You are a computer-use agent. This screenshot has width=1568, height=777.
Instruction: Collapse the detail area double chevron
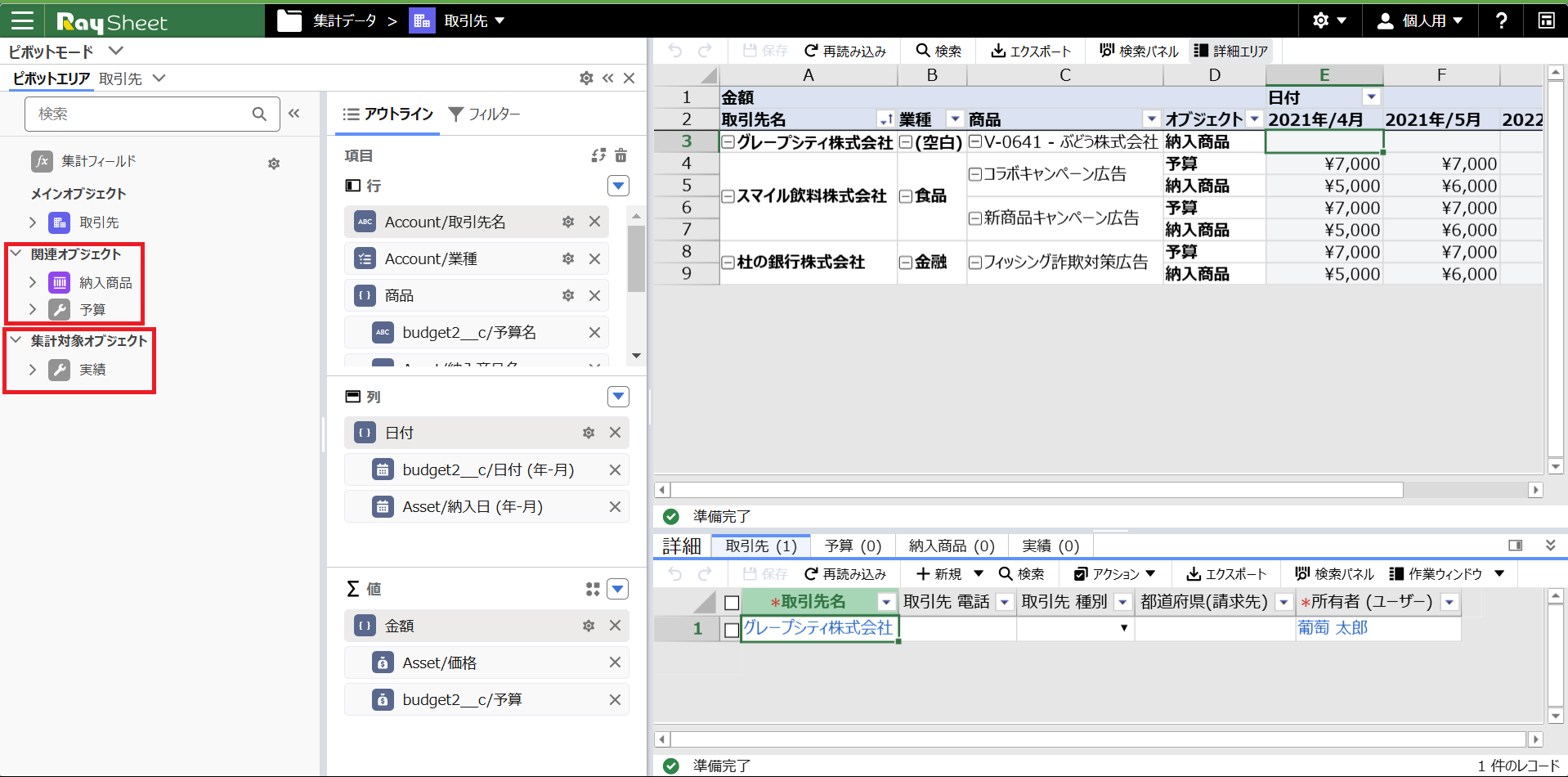[1550, 546]
